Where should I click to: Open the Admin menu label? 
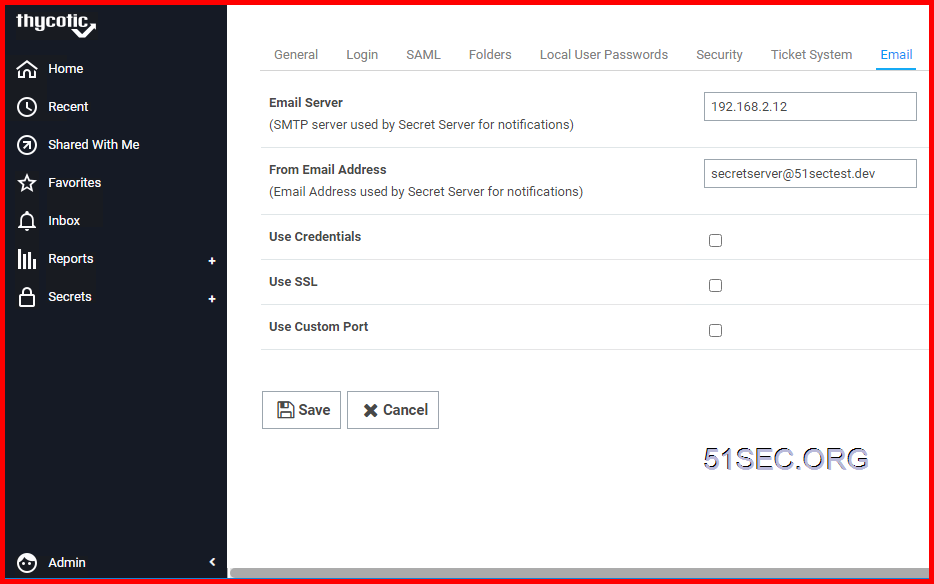(67, 563)
